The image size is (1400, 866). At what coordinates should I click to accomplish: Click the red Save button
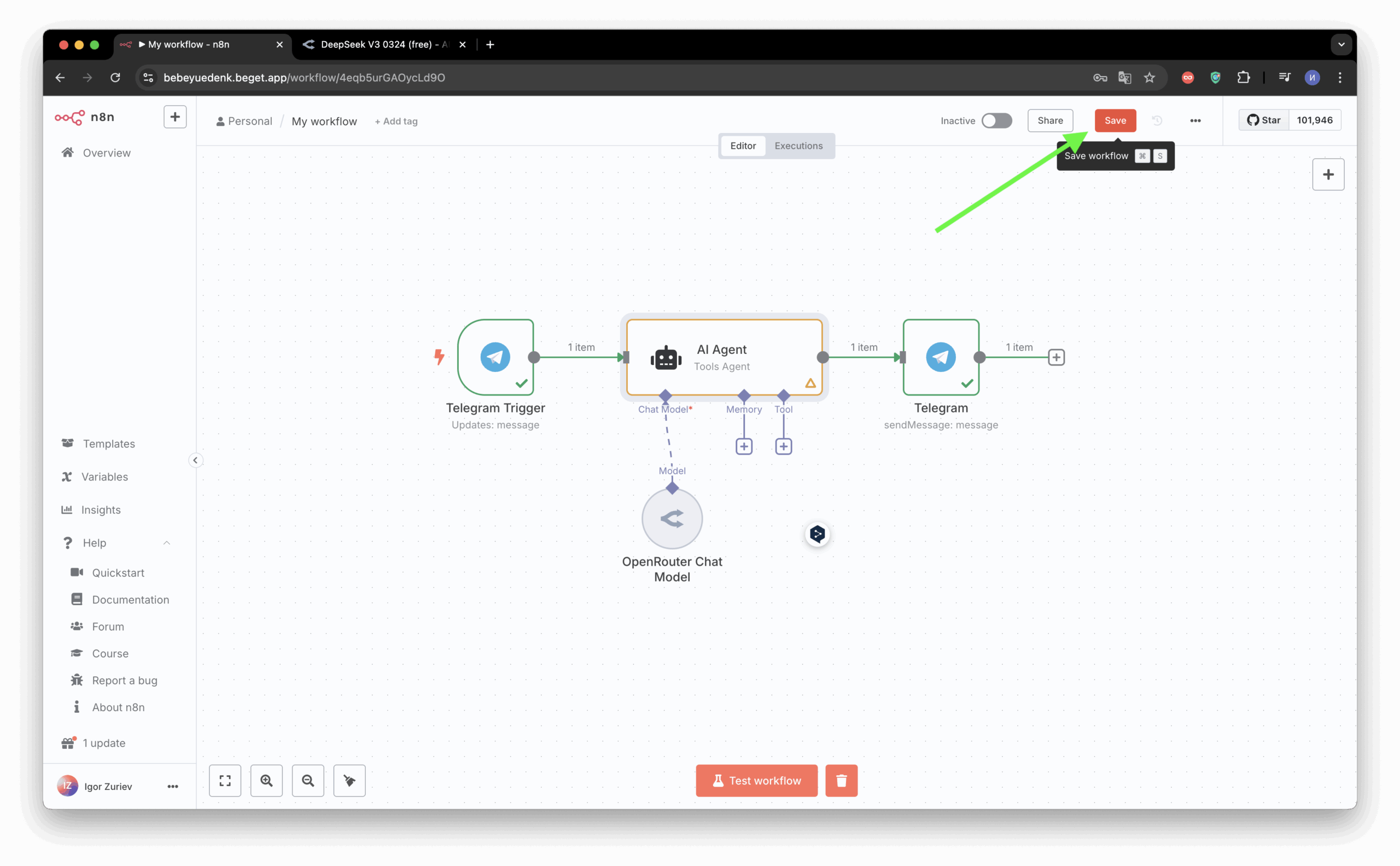(x=1115, y=121)
